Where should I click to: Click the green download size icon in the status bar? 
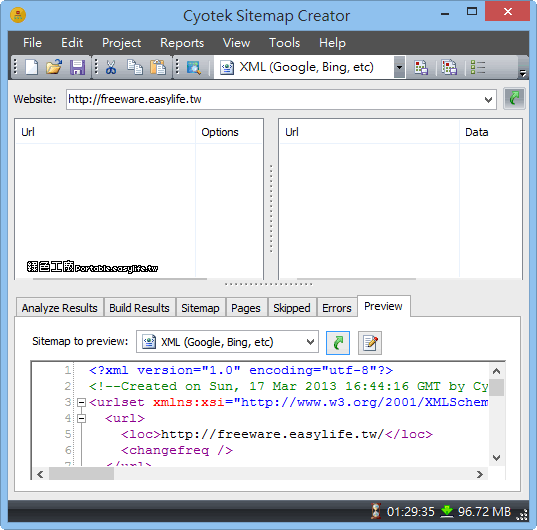point(447,511)
